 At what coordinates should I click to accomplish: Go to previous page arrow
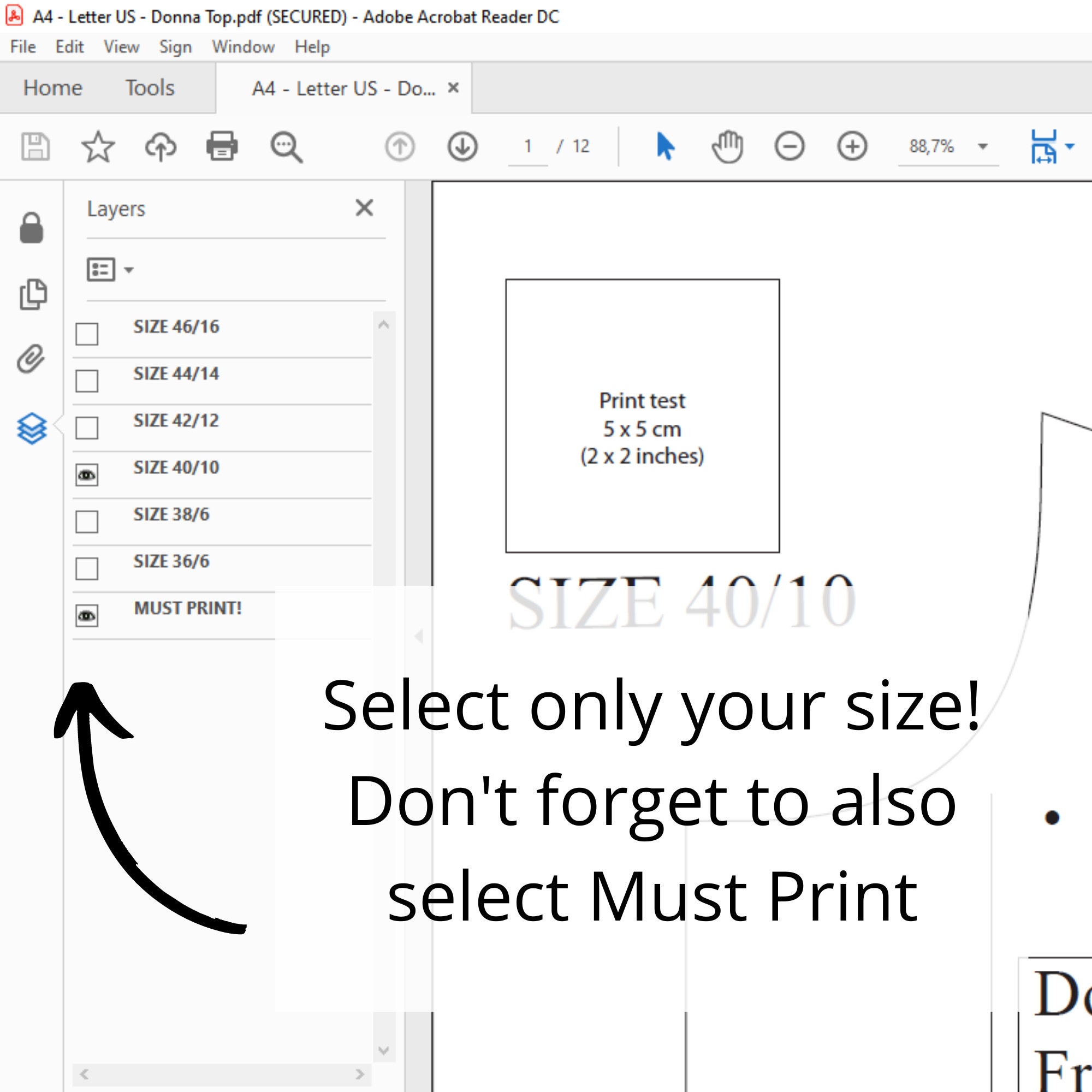[x=400, y=146]
